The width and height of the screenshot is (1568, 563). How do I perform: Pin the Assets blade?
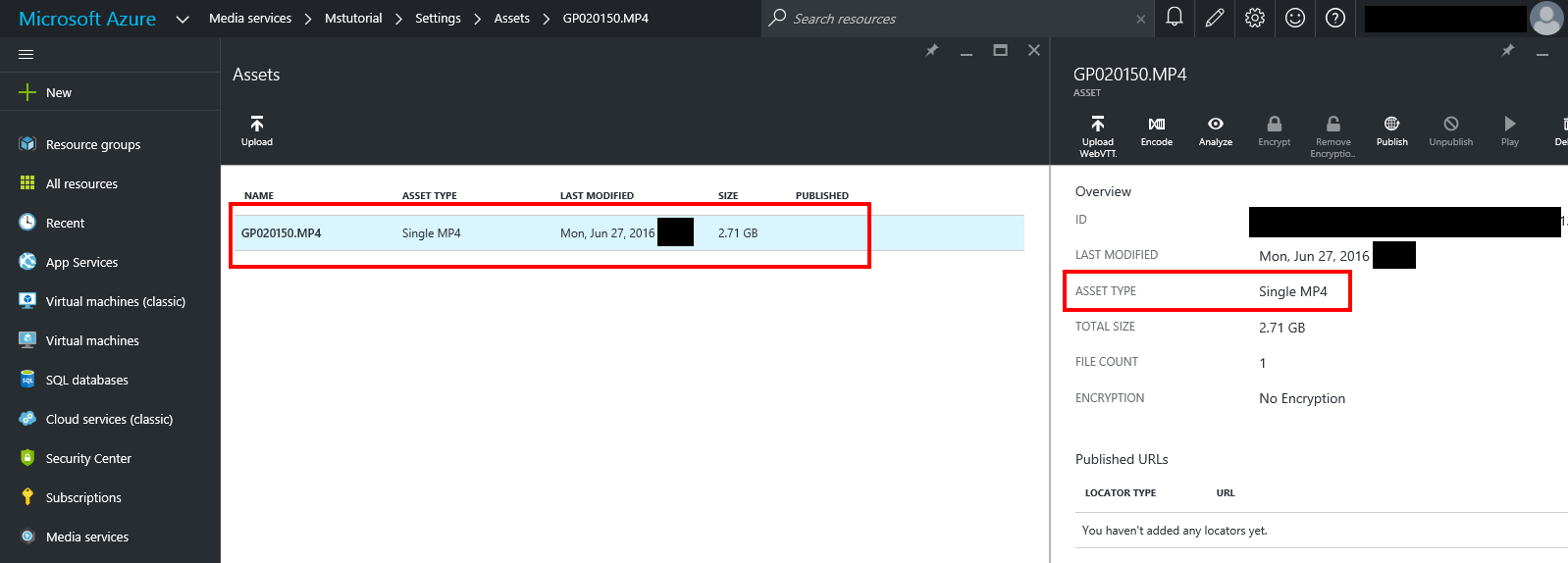932,50
